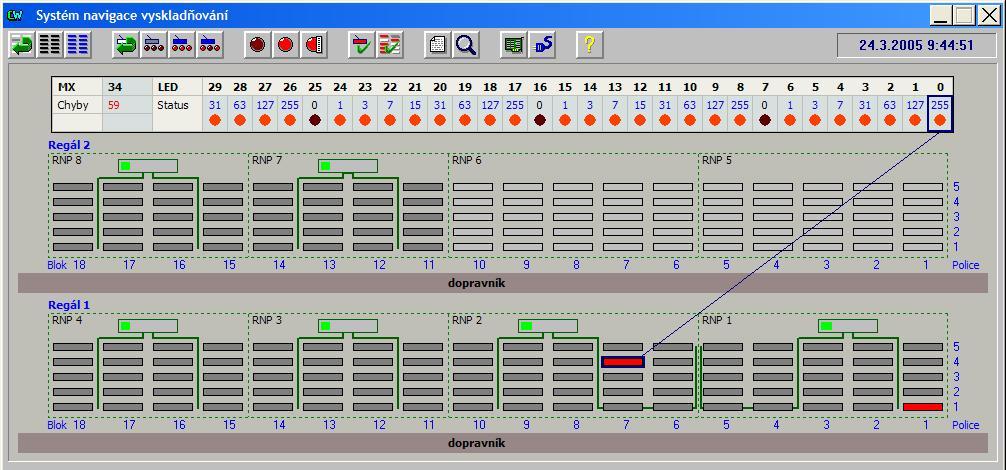
Task: Select the red shelf at bottom of RNP 1
Action: [922, 407]
